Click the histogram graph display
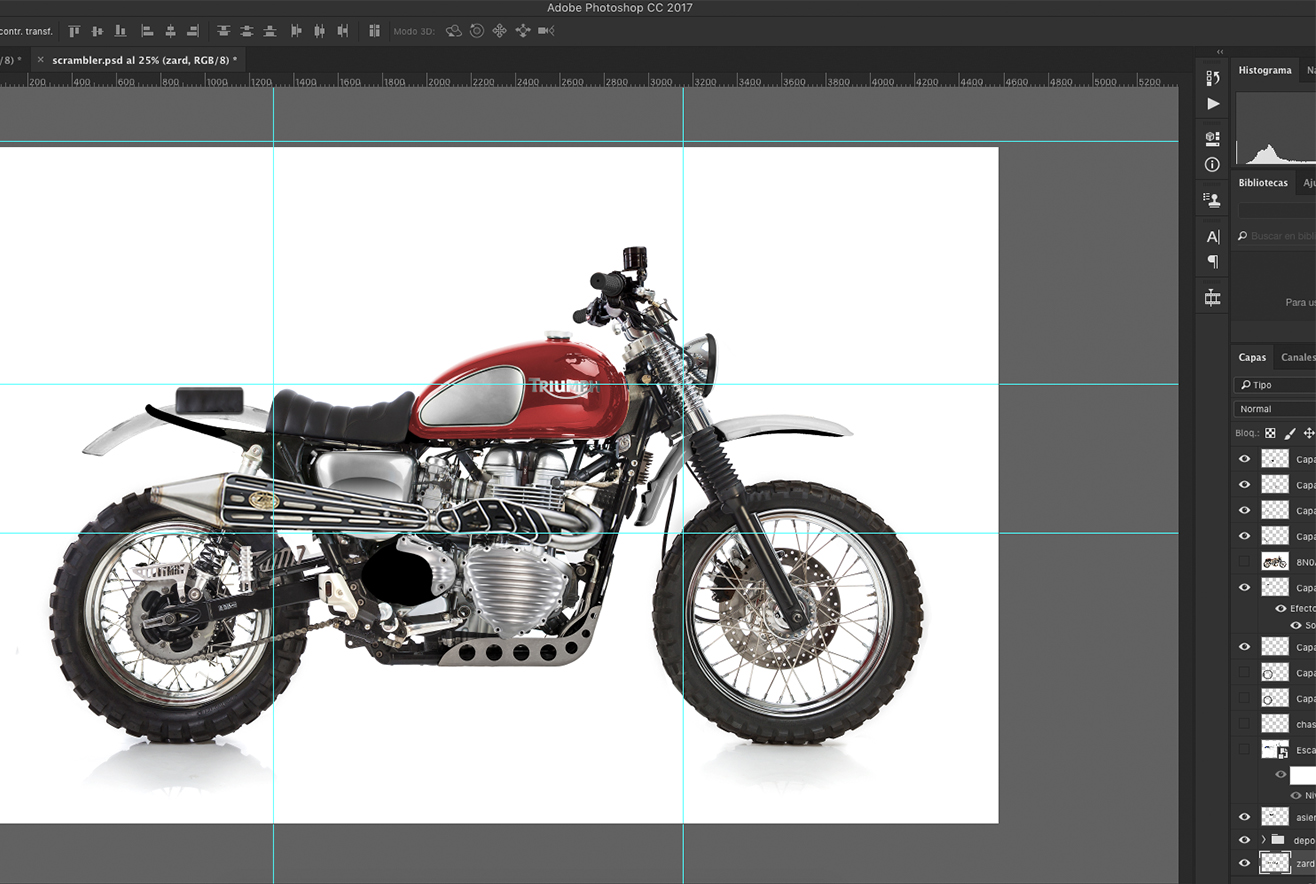 coord(1276,128)
